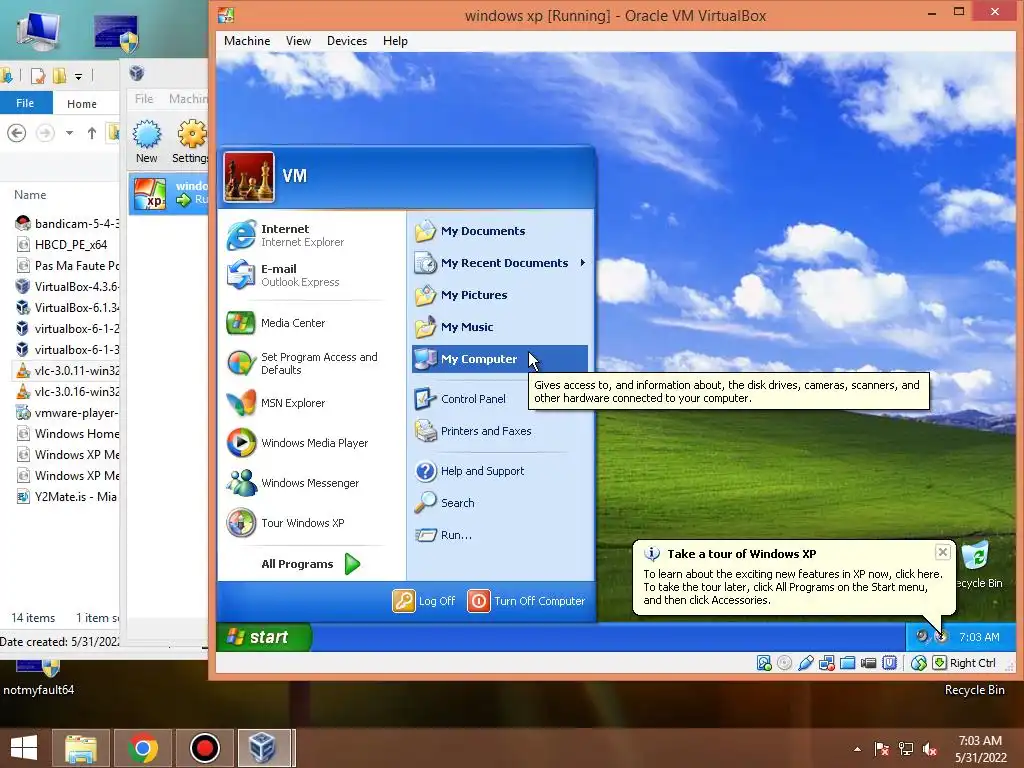The image size is (1024, 768).
Task: Open Set Program Access and Defaults
Action: pyautogui.click(x=302, y=363)
